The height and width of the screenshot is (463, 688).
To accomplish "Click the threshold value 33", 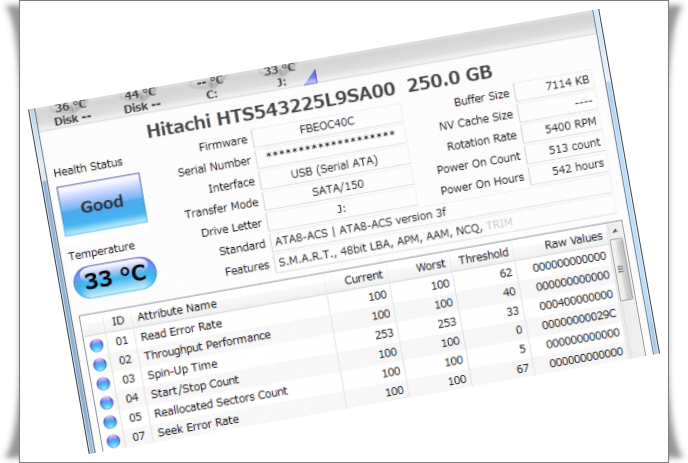I will 512,312.
